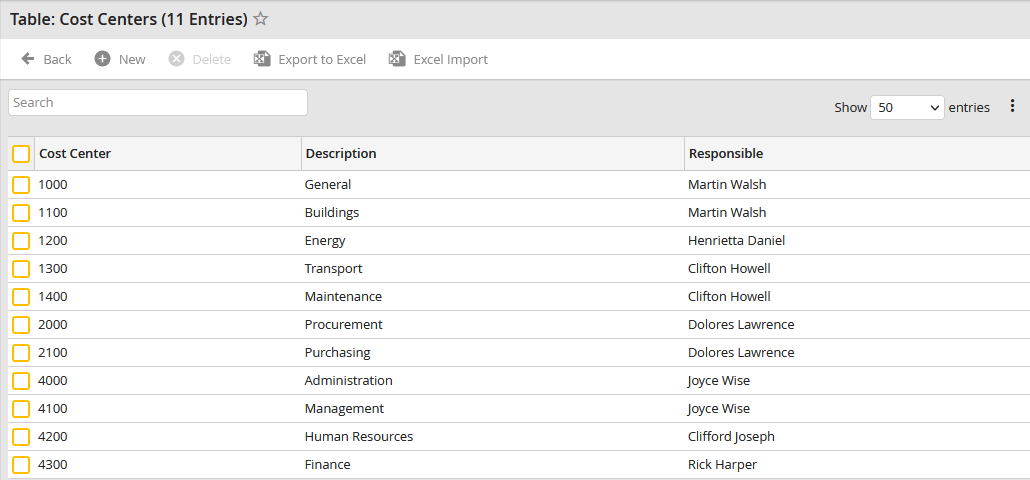Click Excel Import label

(x=451, y=59)
